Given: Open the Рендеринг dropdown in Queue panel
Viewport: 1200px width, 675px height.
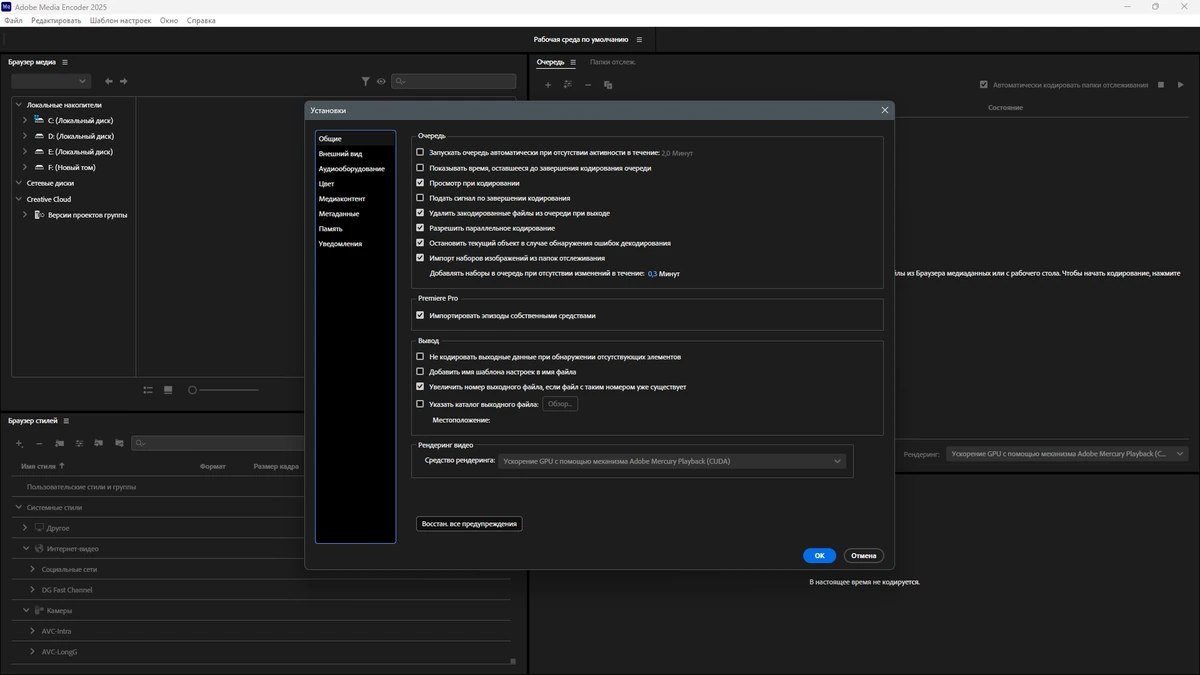Looking at the screenshot, I should [1067, 454].
